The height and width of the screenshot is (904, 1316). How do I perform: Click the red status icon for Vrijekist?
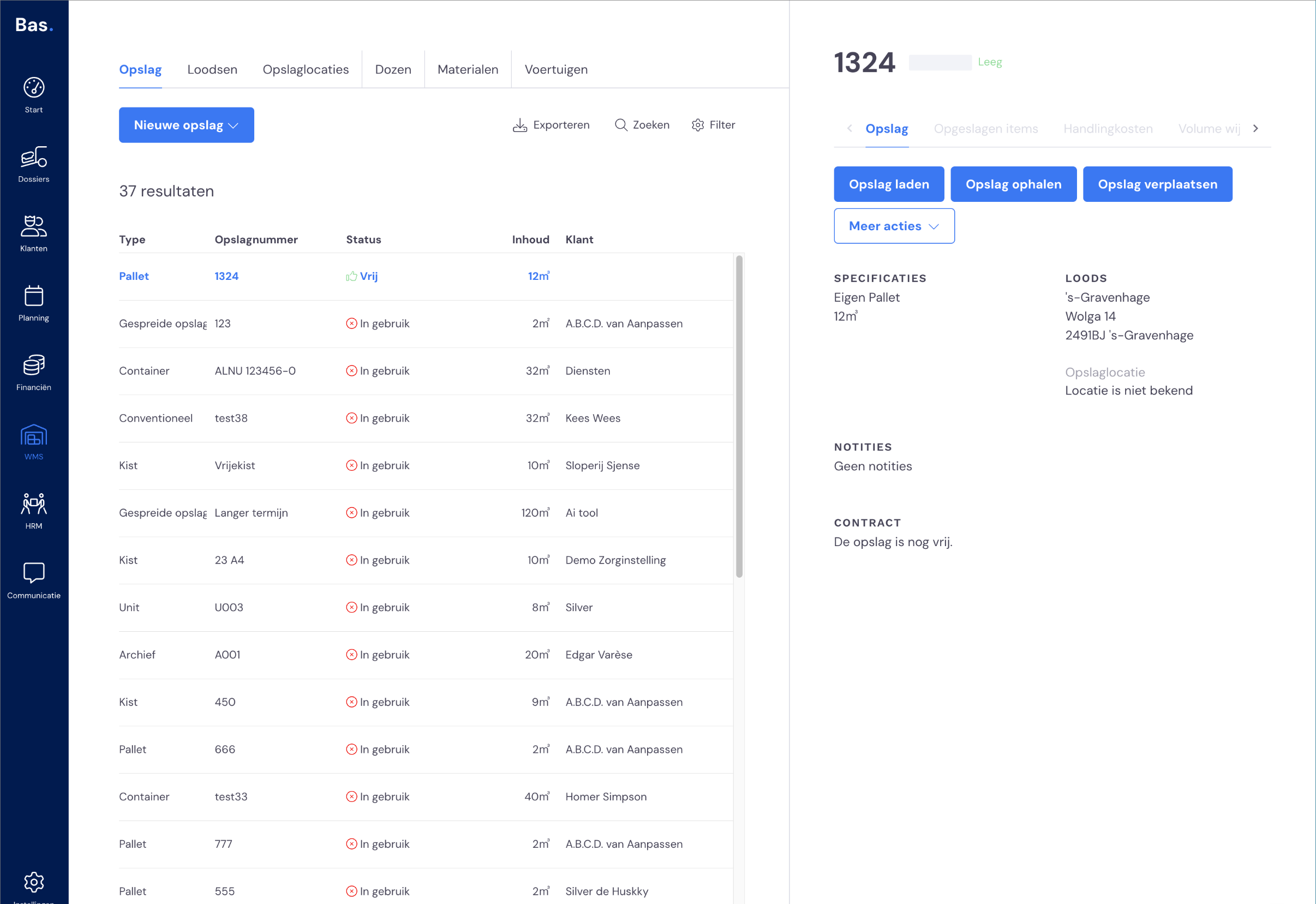[351, 465]
